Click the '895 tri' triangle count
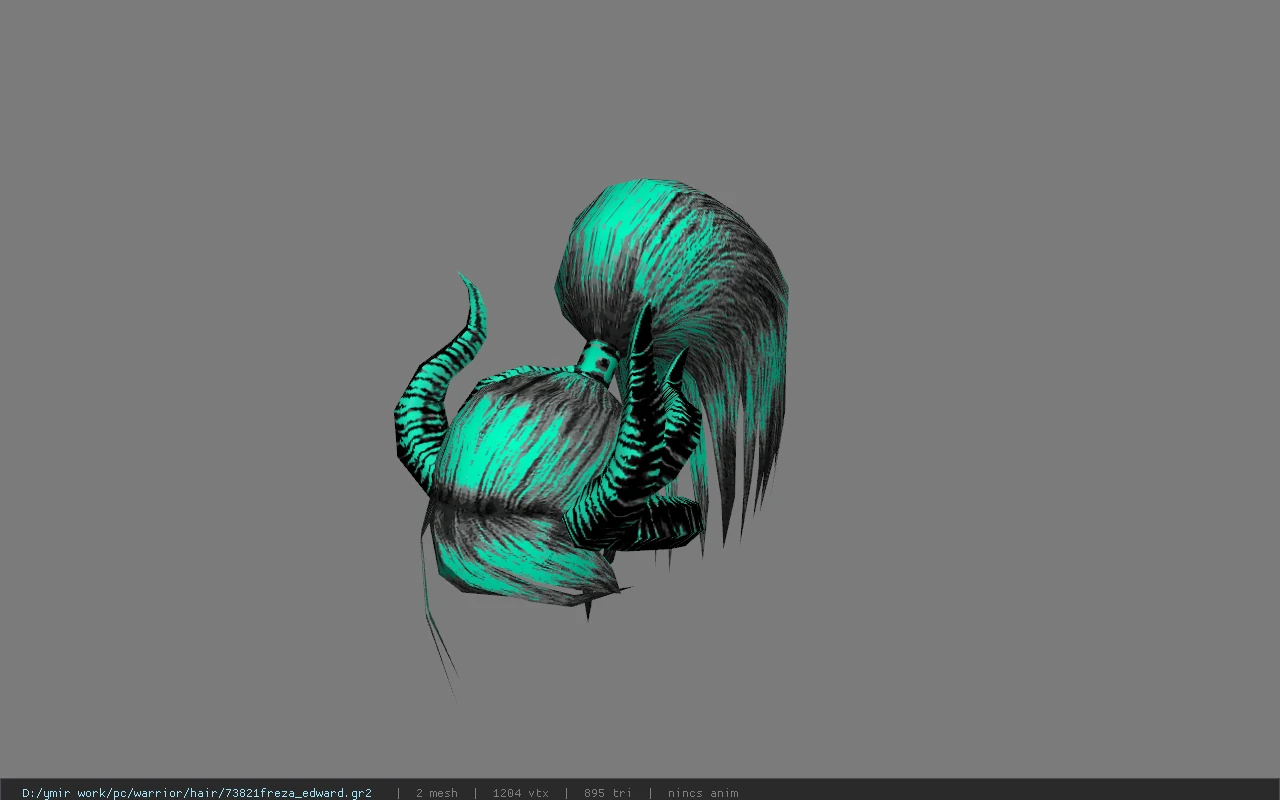The width and height of the screenshot is (1280, 800). tap(608, 793)
